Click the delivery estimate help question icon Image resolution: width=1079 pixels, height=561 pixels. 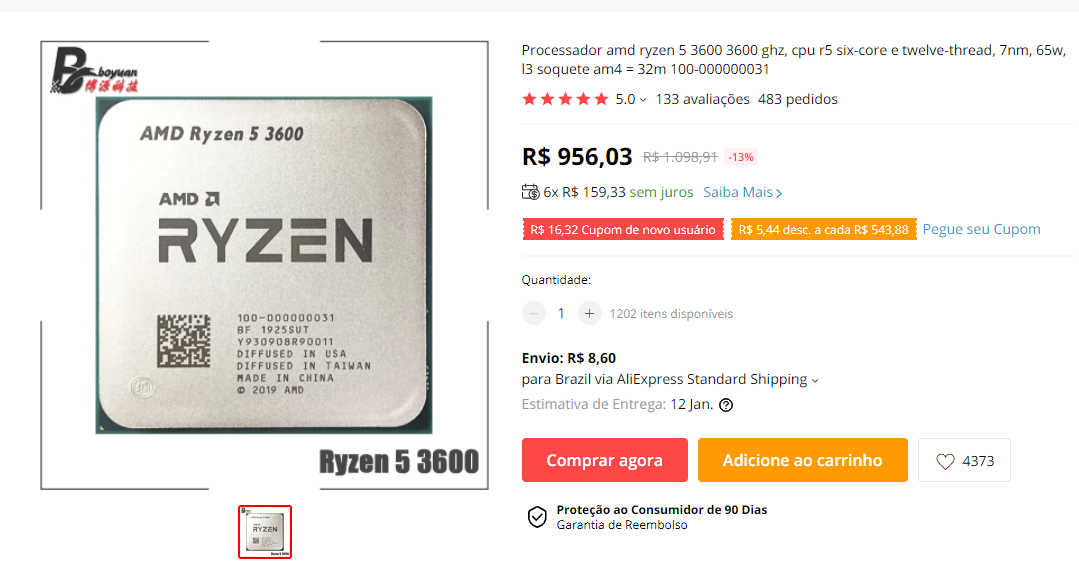tap(726, 405)
